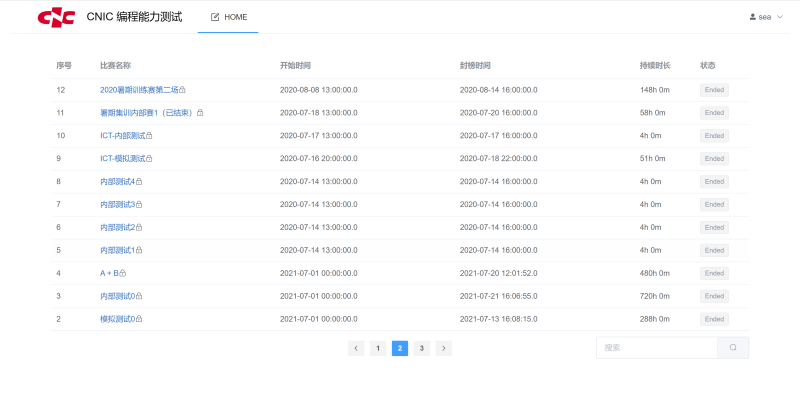Screen dimensions: 800x412
Task: Click the user avatar icon near sea
Action: coord(753,17)
